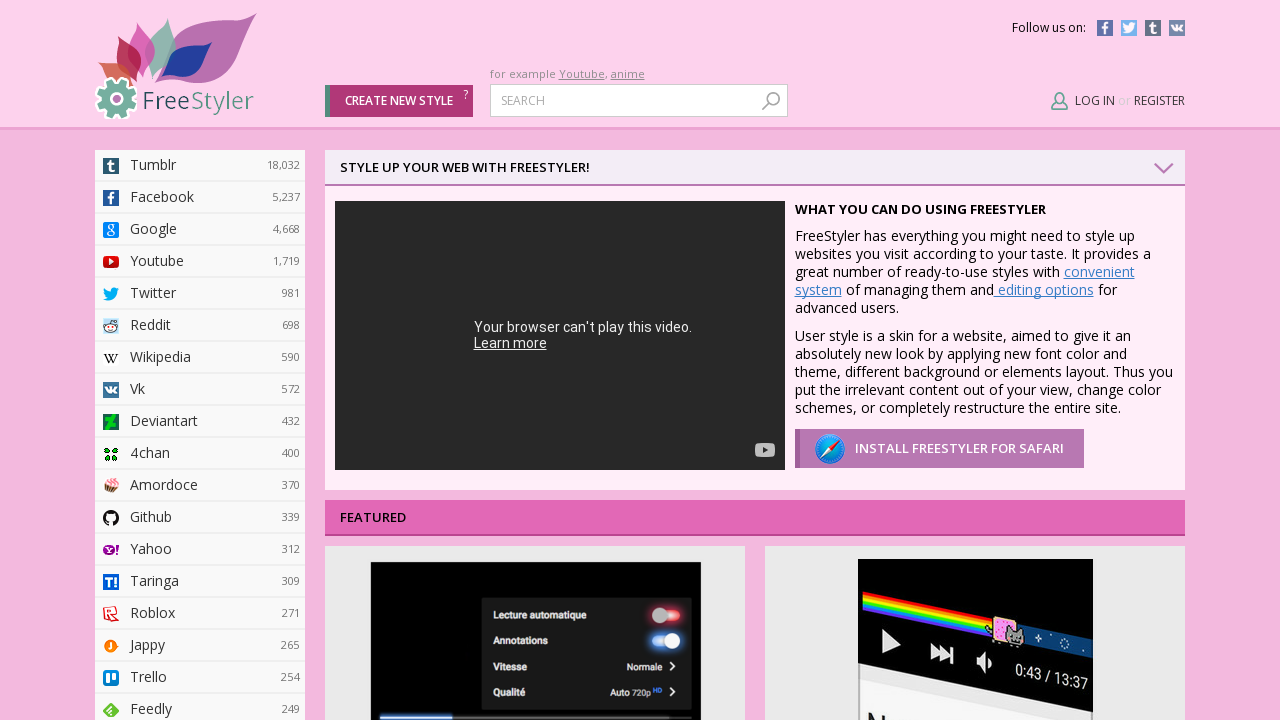Click the Amordoce cupcake icon

[111, 486]
